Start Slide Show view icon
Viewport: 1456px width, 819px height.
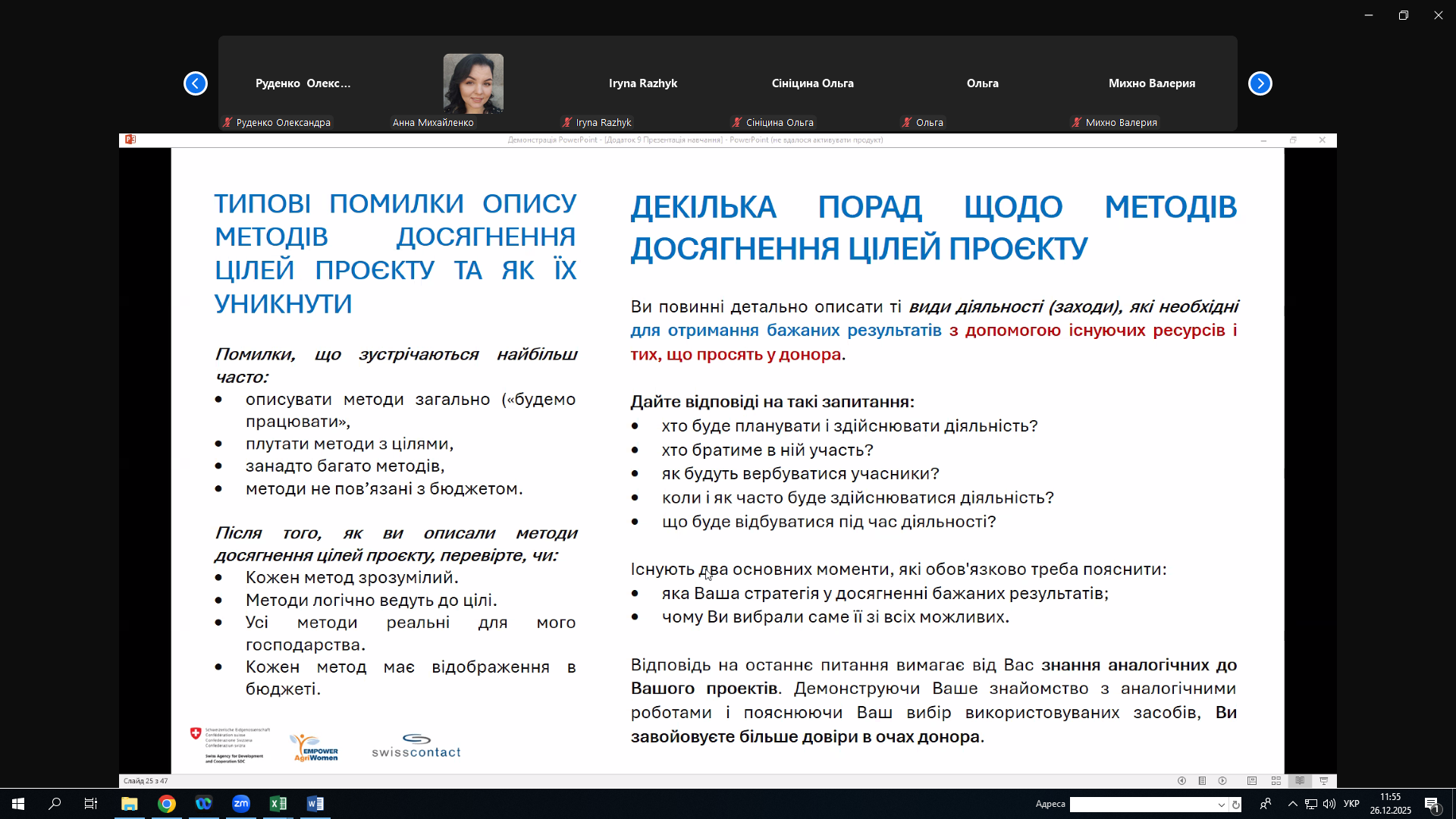pos(1324,781)
